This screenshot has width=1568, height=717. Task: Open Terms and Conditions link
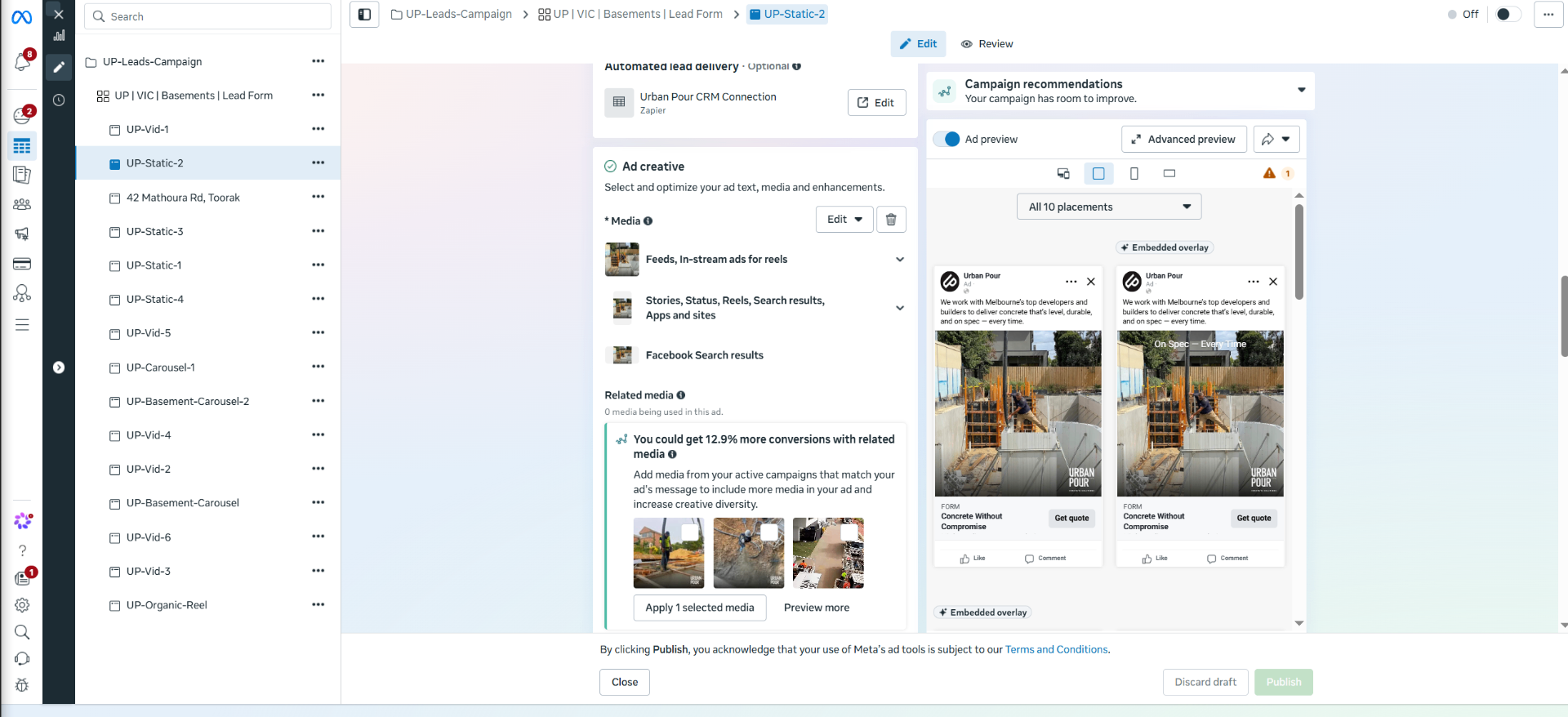coord(1056,649)
